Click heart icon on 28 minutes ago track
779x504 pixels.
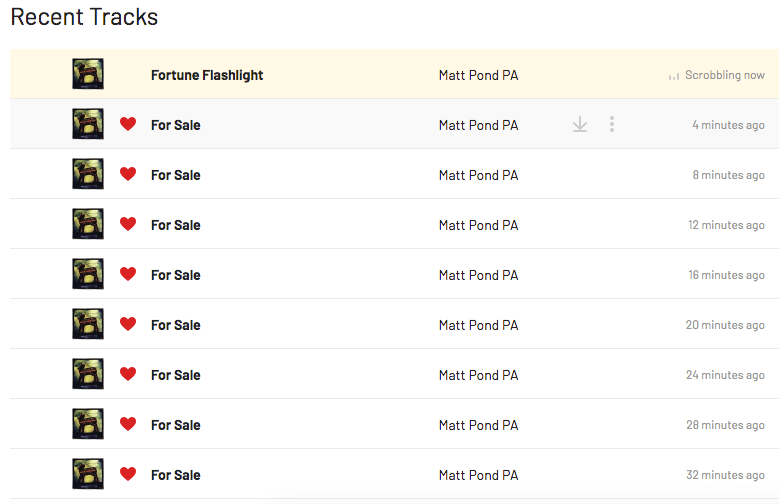[128, 424]
